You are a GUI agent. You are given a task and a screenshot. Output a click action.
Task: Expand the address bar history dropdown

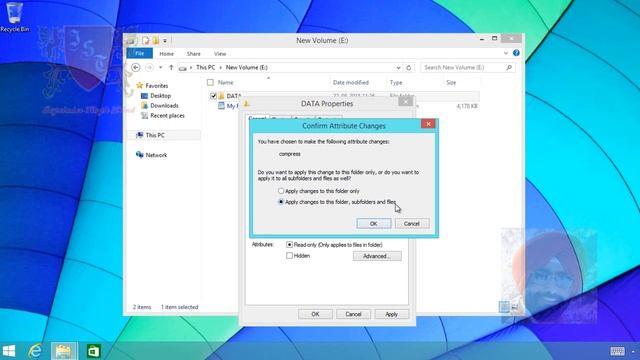pyautogui.click(x=398, y=68)
